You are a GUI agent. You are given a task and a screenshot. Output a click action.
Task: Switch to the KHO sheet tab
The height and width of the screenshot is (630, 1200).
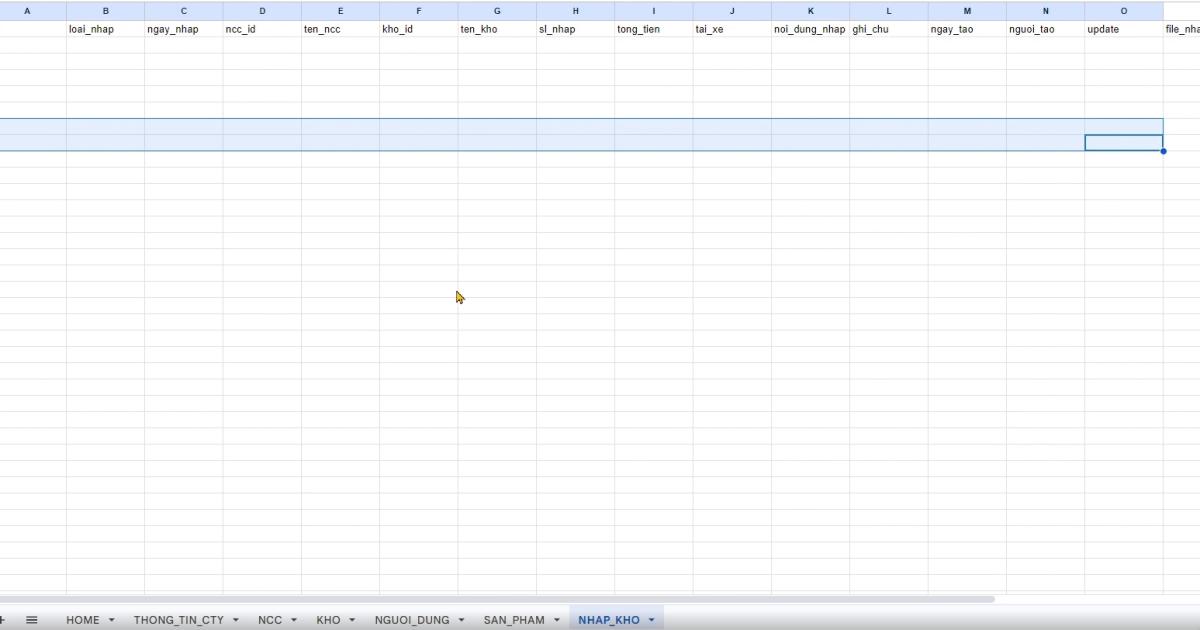(329, 620)
